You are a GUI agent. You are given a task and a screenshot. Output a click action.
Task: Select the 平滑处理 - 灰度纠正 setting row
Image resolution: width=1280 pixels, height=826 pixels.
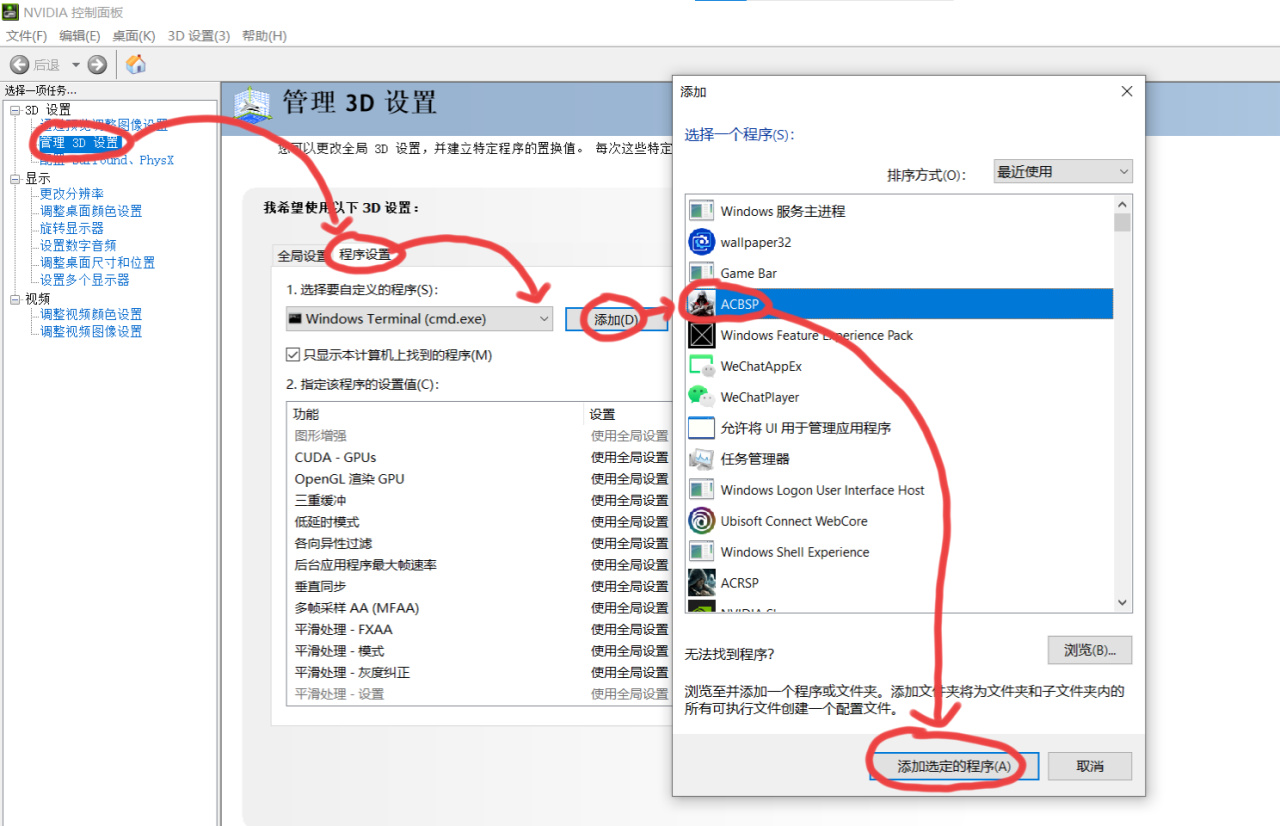tap(479, 672)
